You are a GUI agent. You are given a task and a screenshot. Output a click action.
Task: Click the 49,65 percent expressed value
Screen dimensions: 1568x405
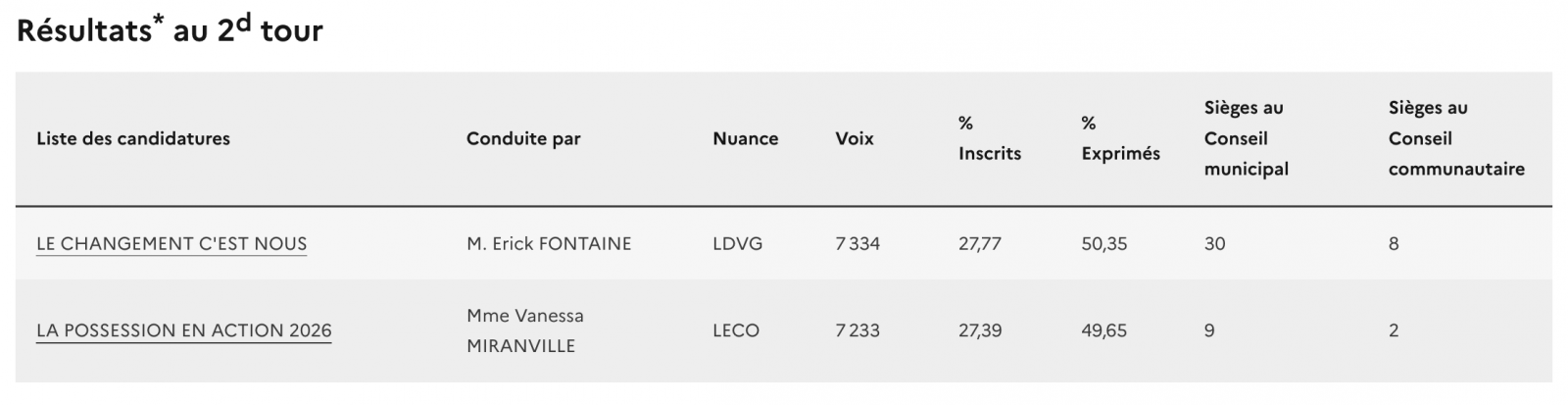tap(1104, 330)
